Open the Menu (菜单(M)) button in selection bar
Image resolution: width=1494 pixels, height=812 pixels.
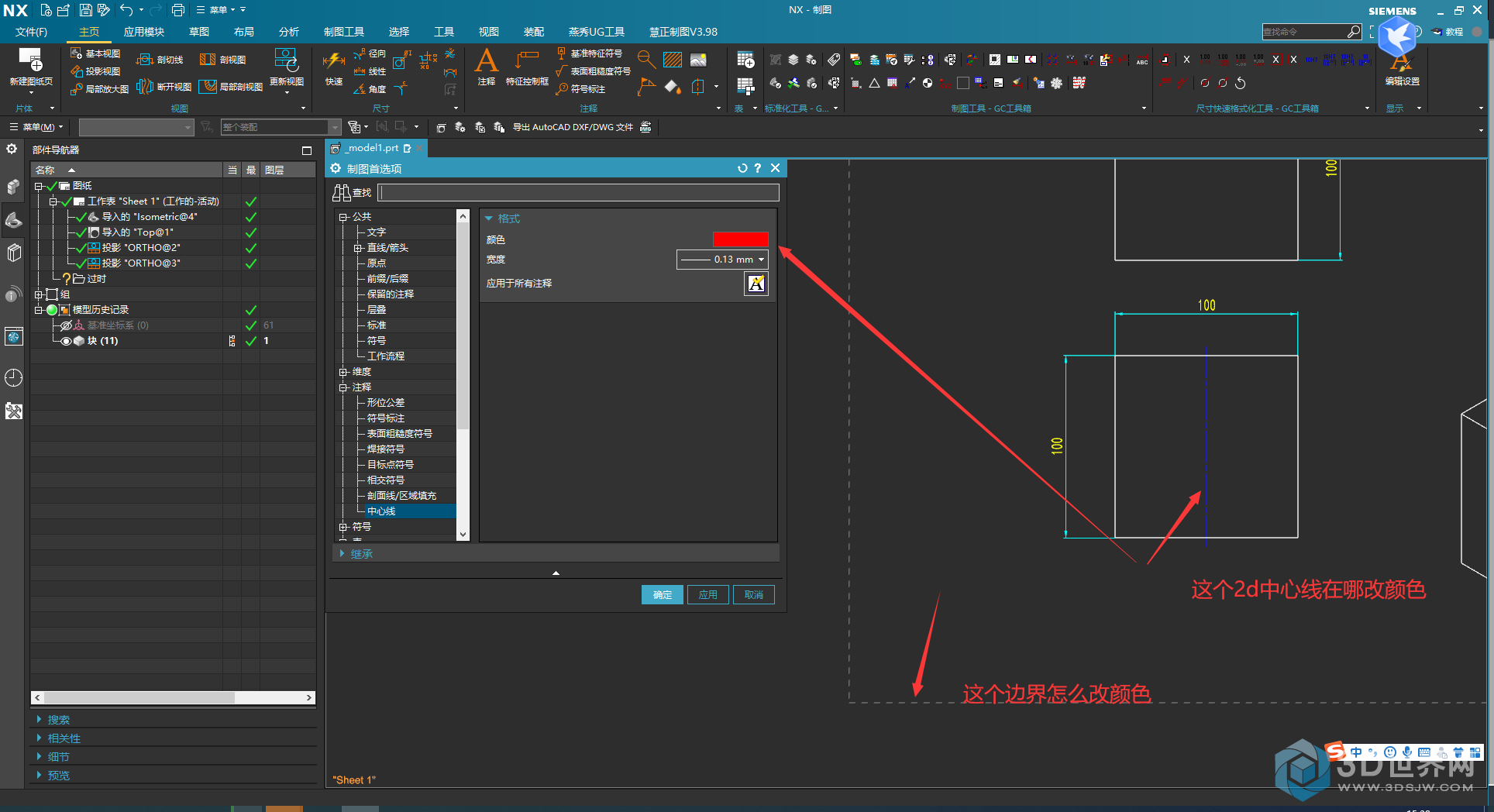(x=36, y=127)
